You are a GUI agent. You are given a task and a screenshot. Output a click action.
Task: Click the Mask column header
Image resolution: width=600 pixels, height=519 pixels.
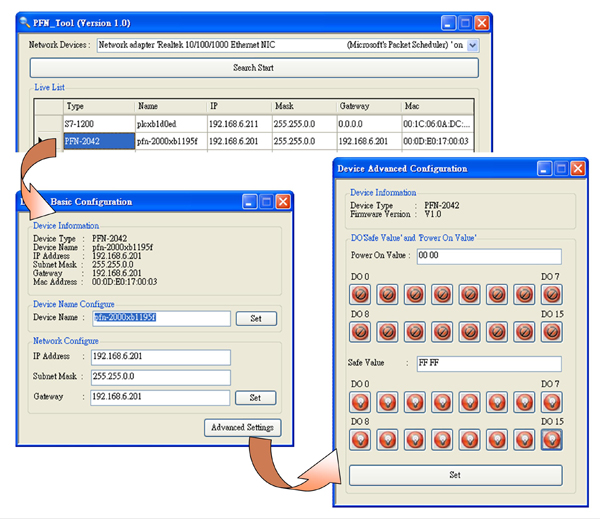[x=304, y=106]
